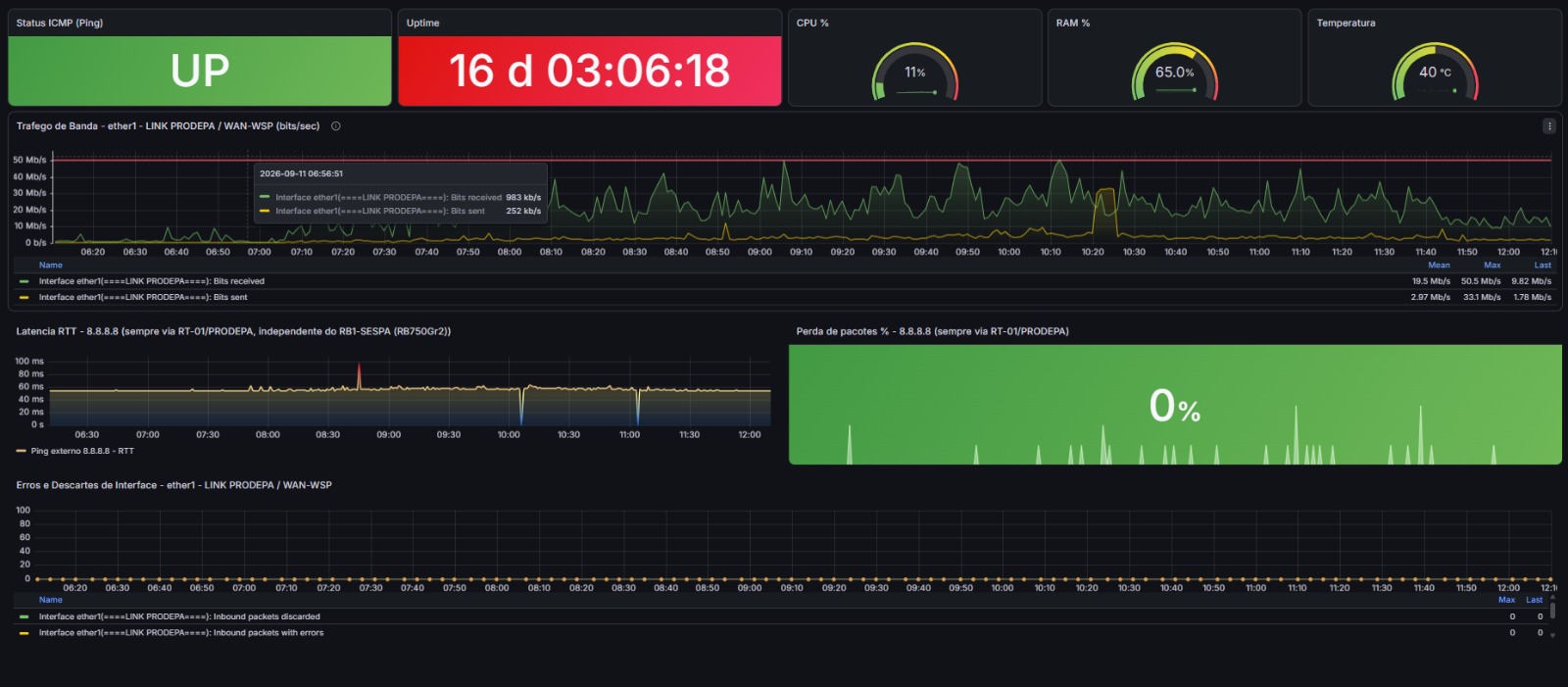Click the 0% packet loss value
The height and width of the screenshot is (687, 1568).
1175,405
